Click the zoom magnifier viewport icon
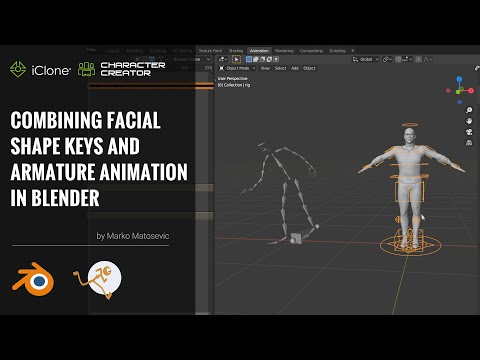Screen dimensions: 480x360 469,110
